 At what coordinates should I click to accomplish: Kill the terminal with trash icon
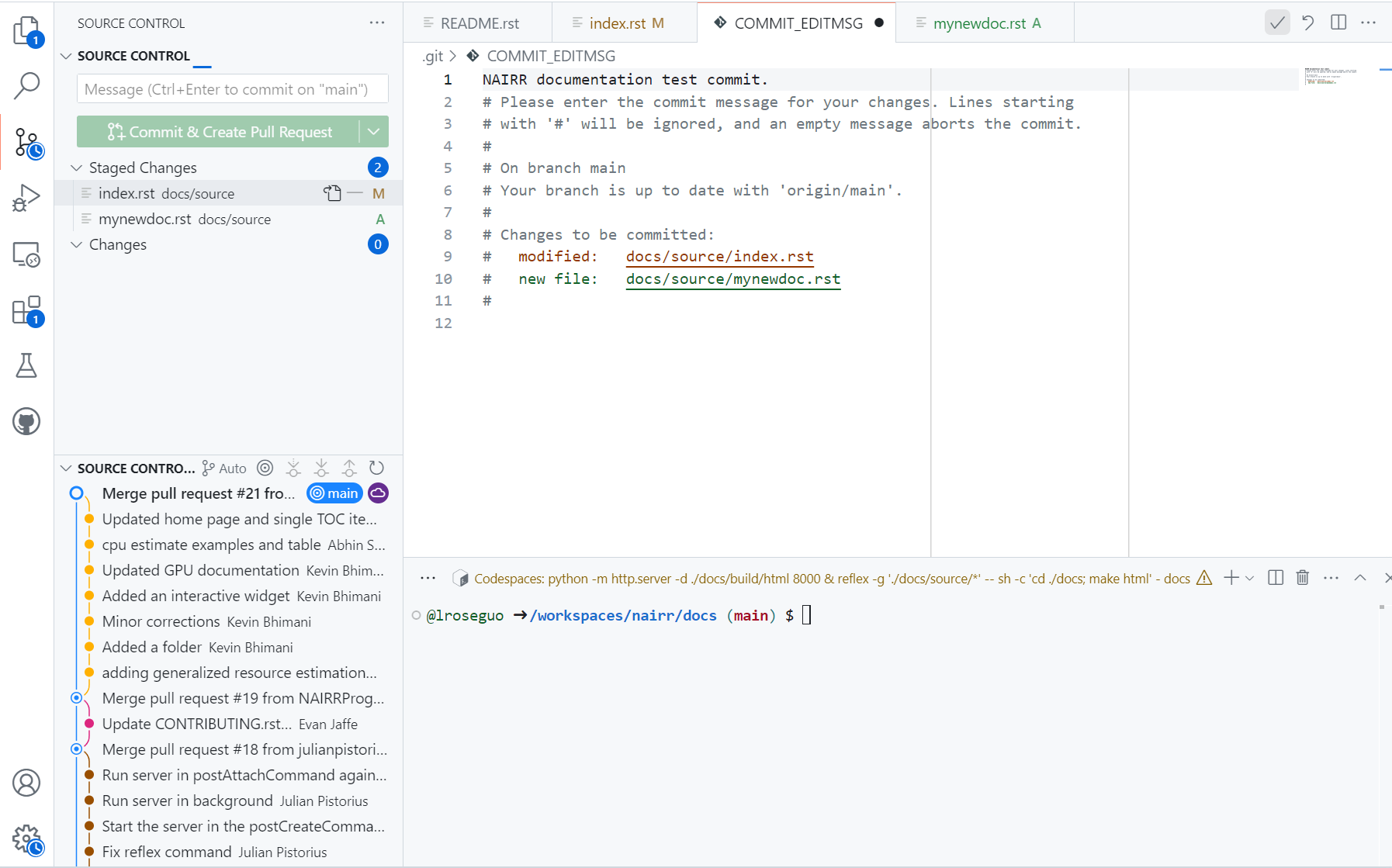[1303, 578]
